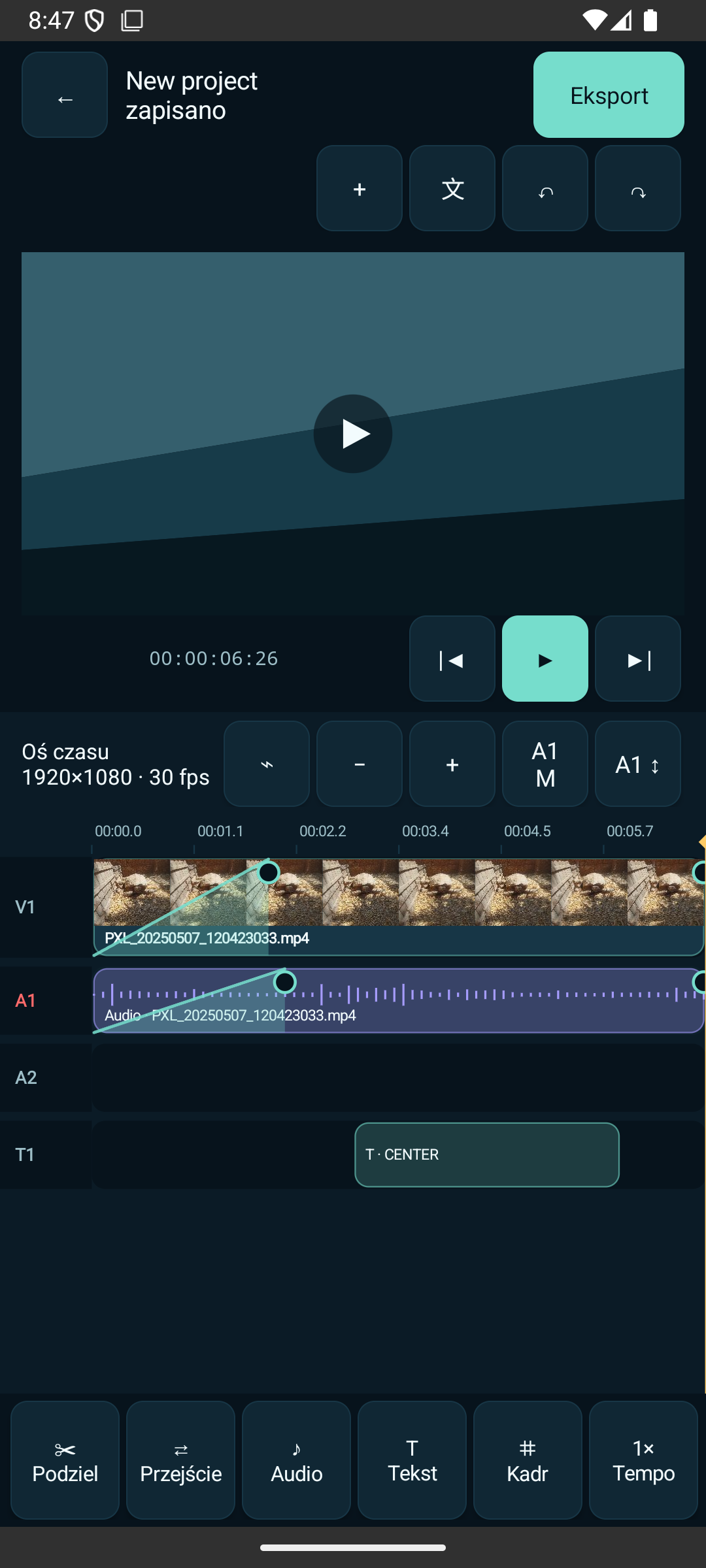Play the preview using the center play overlay
This screenshot has width=706, height=1568.
(353, 434)
